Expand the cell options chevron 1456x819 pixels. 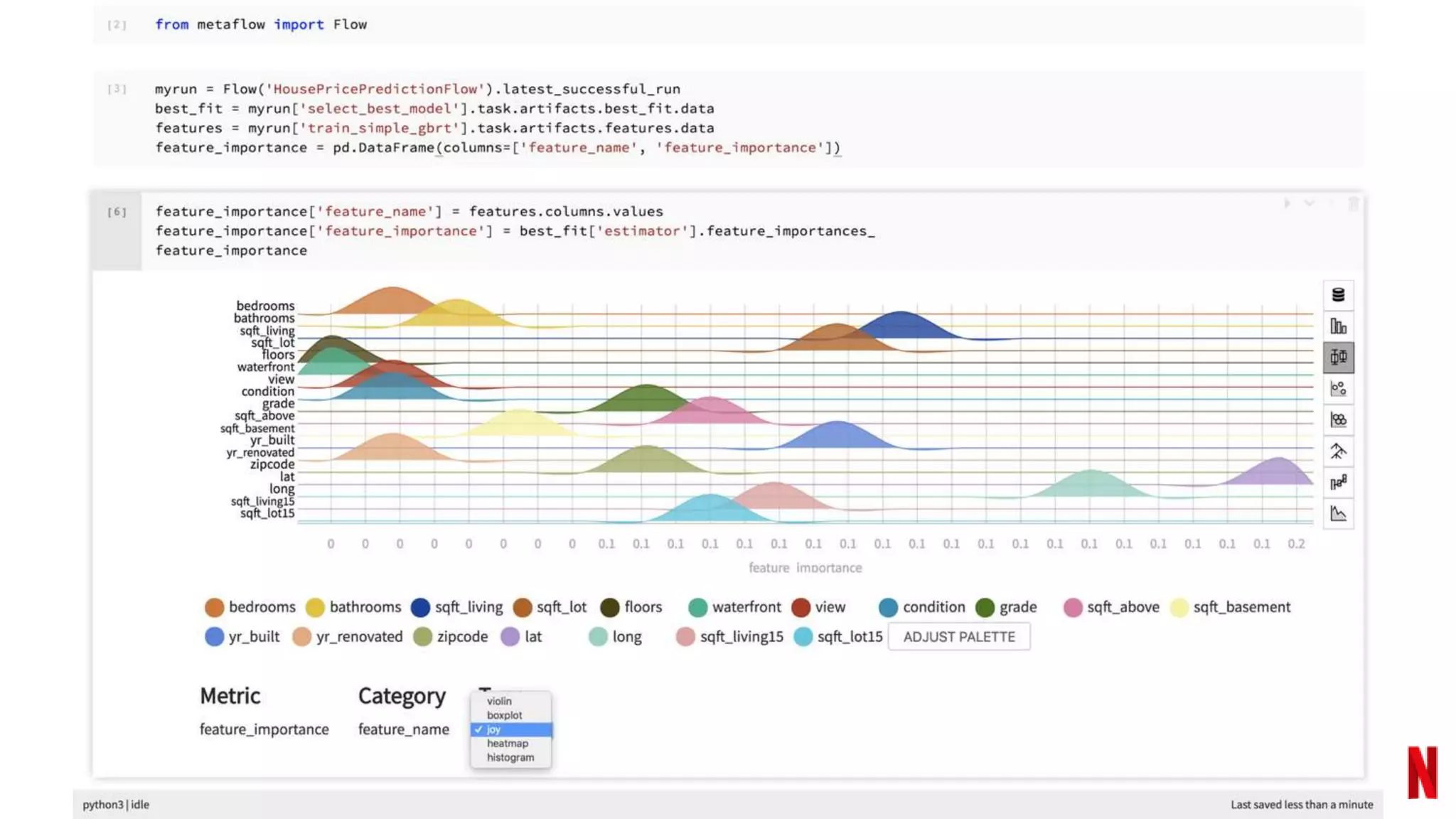[x=1309, y=204]
